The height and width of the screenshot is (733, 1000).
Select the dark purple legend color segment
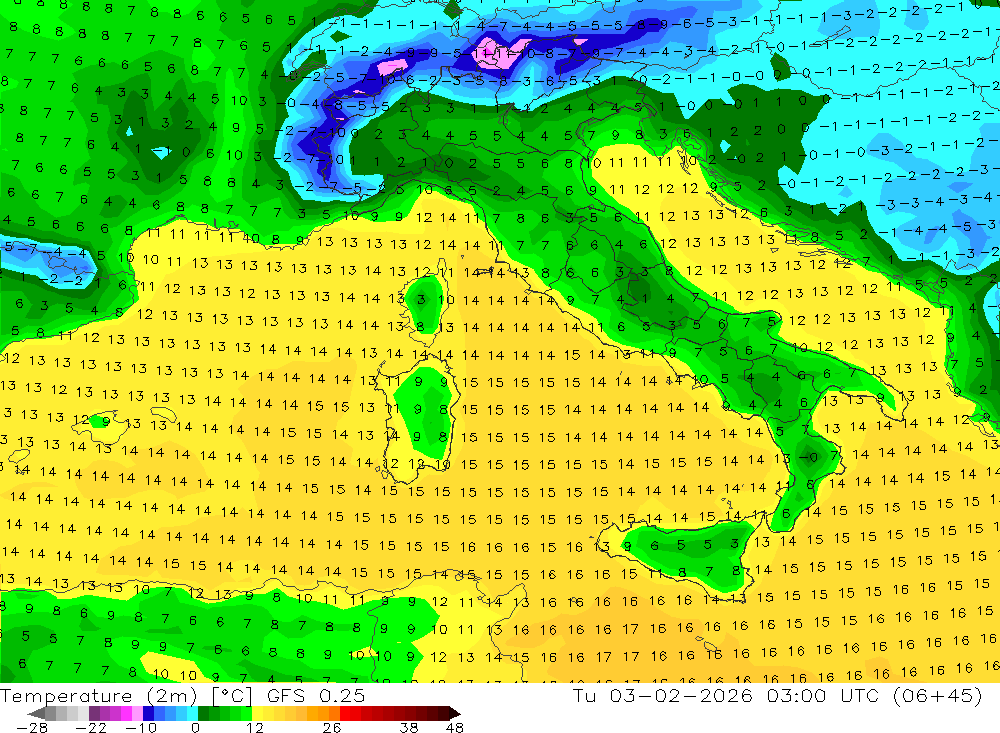[94, 713]
